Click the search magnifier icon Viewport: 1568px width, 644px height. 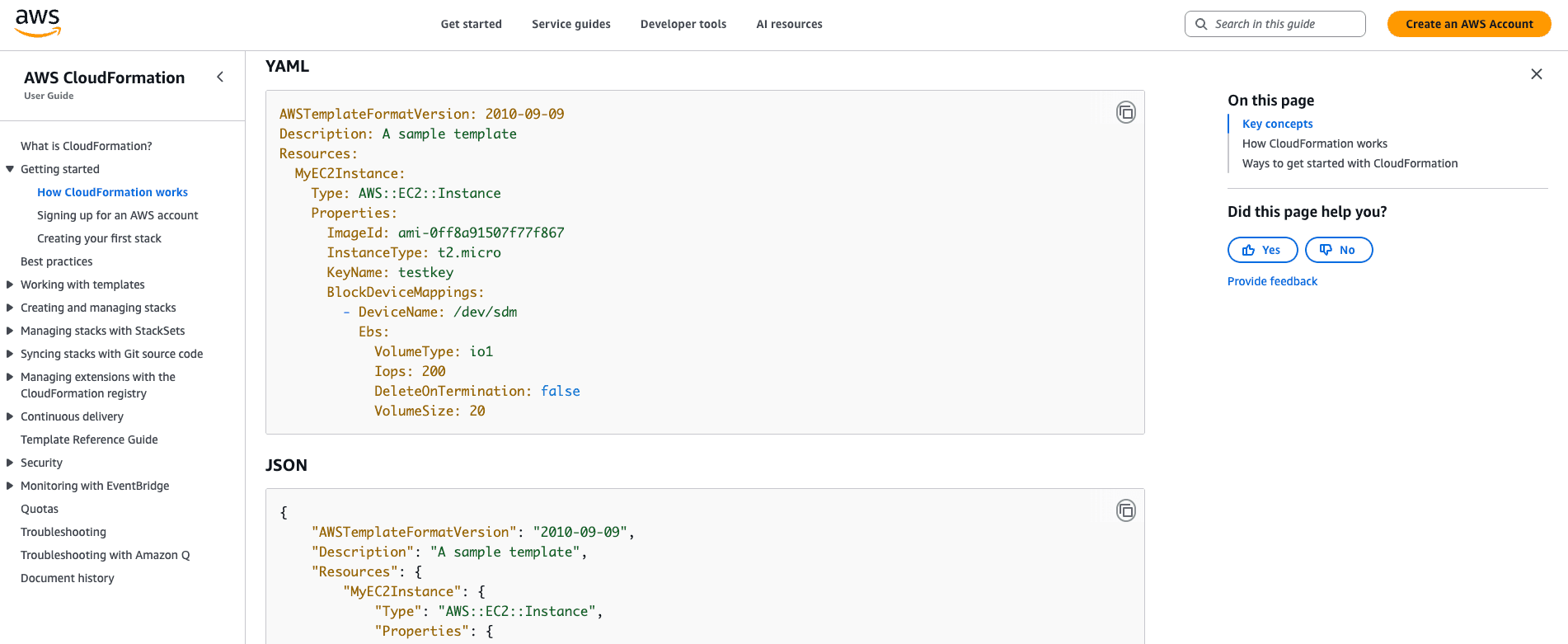1201,24
